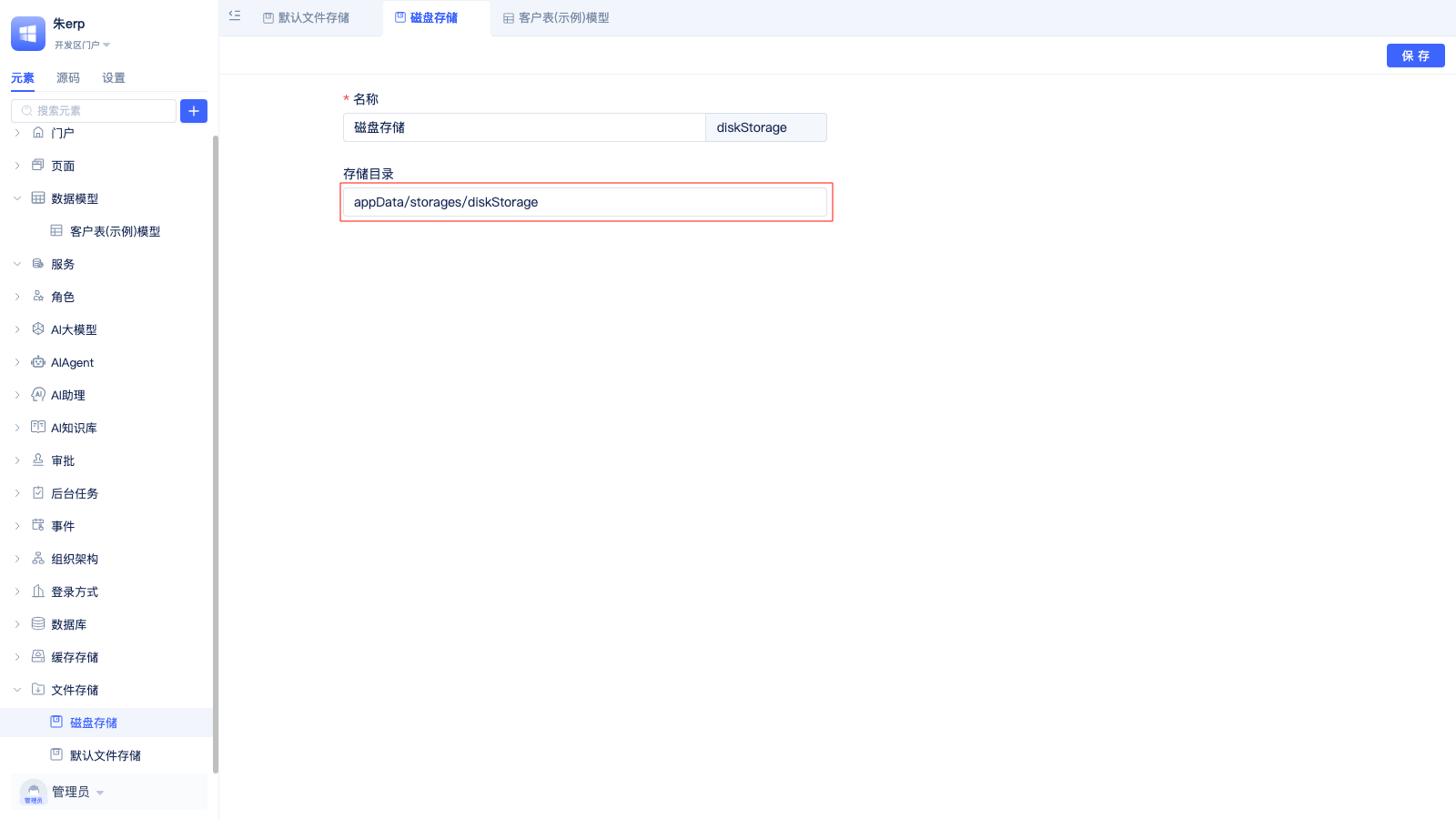The image size is (1456, 819).
Task: Click the 数据模型 table icon
Action: pos(38,198)
